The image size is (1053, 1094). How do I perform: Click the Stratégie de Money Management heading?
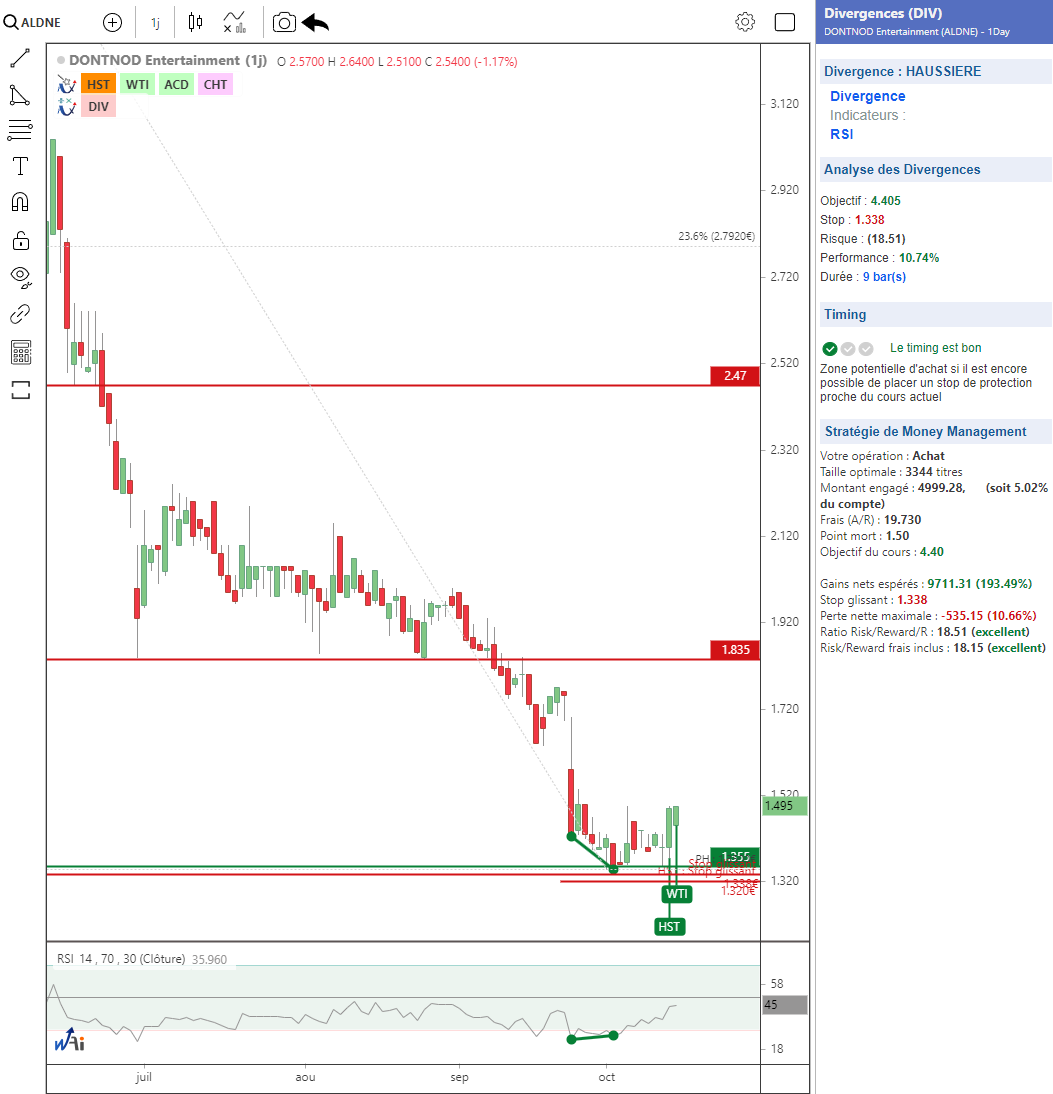925,431
